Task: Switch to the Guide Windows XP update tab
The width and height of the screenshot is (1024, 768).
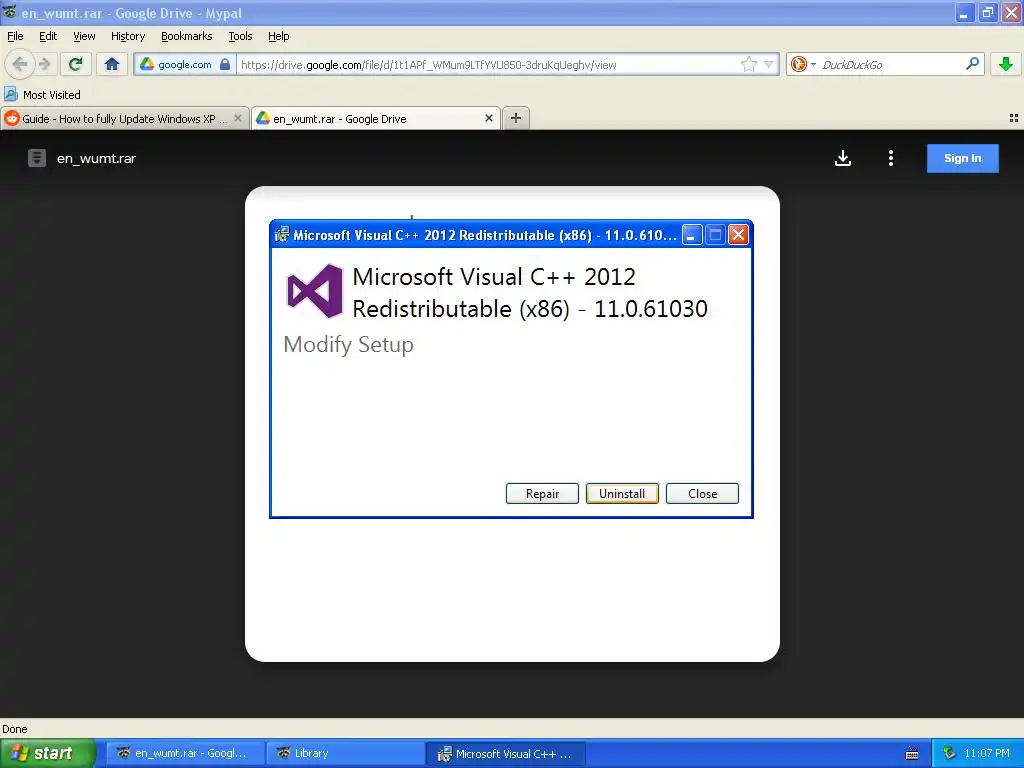Action: [x=124, y=118]
